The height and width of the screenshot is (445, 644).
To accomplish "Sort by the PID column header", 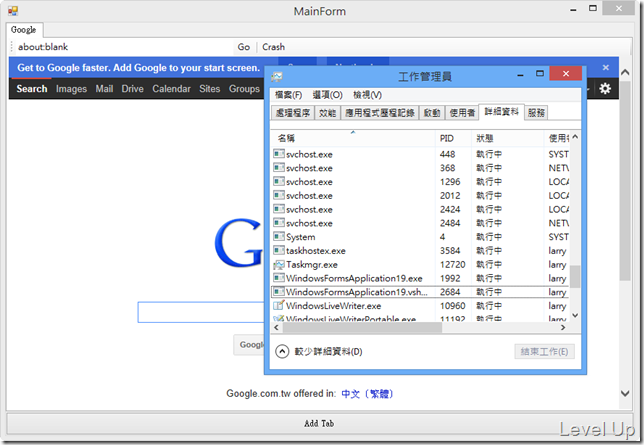I will click(x=453, y=138).
